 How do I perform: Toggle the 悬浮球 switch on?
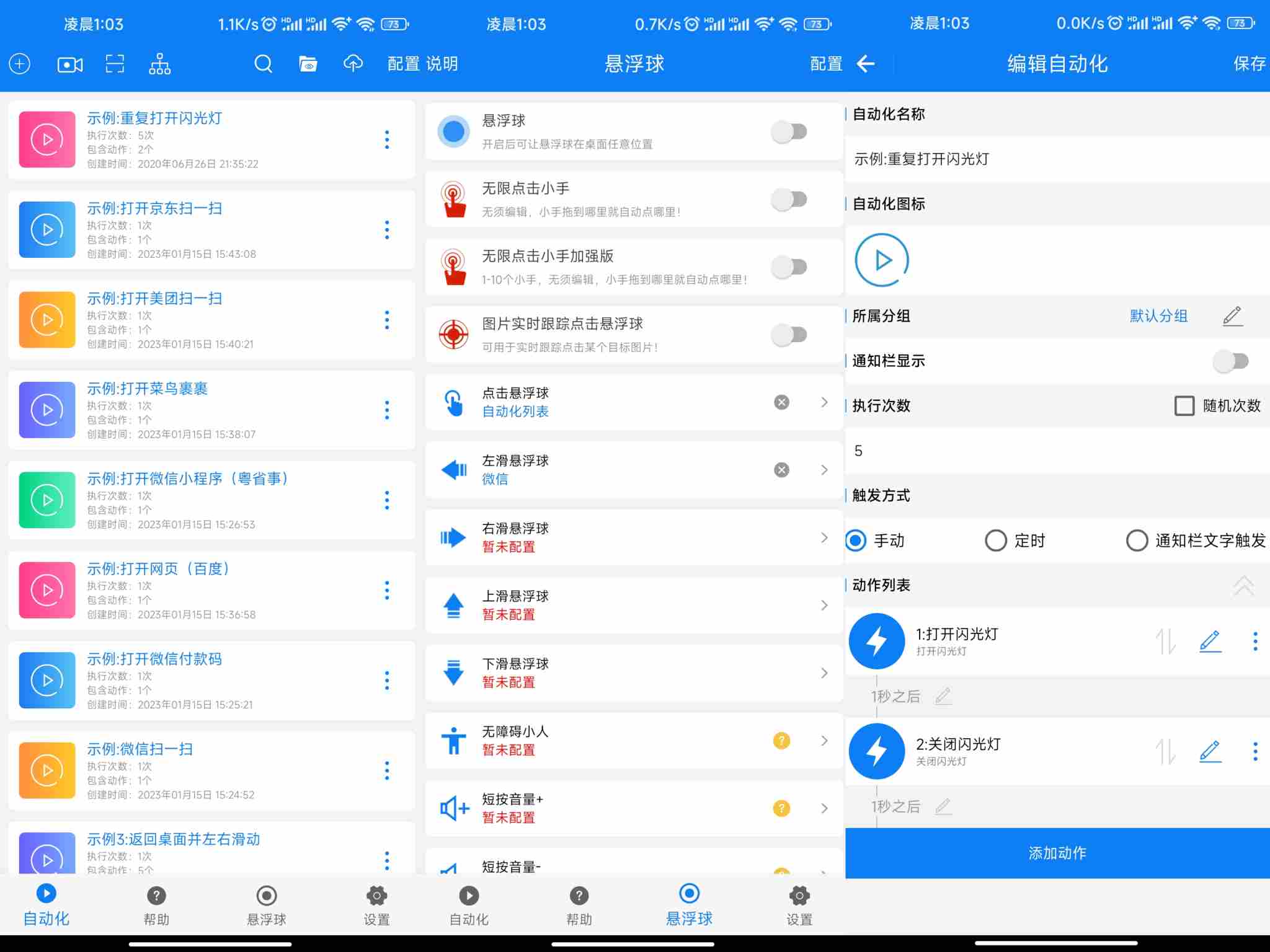pyautogui.click(x=789, y=131)
